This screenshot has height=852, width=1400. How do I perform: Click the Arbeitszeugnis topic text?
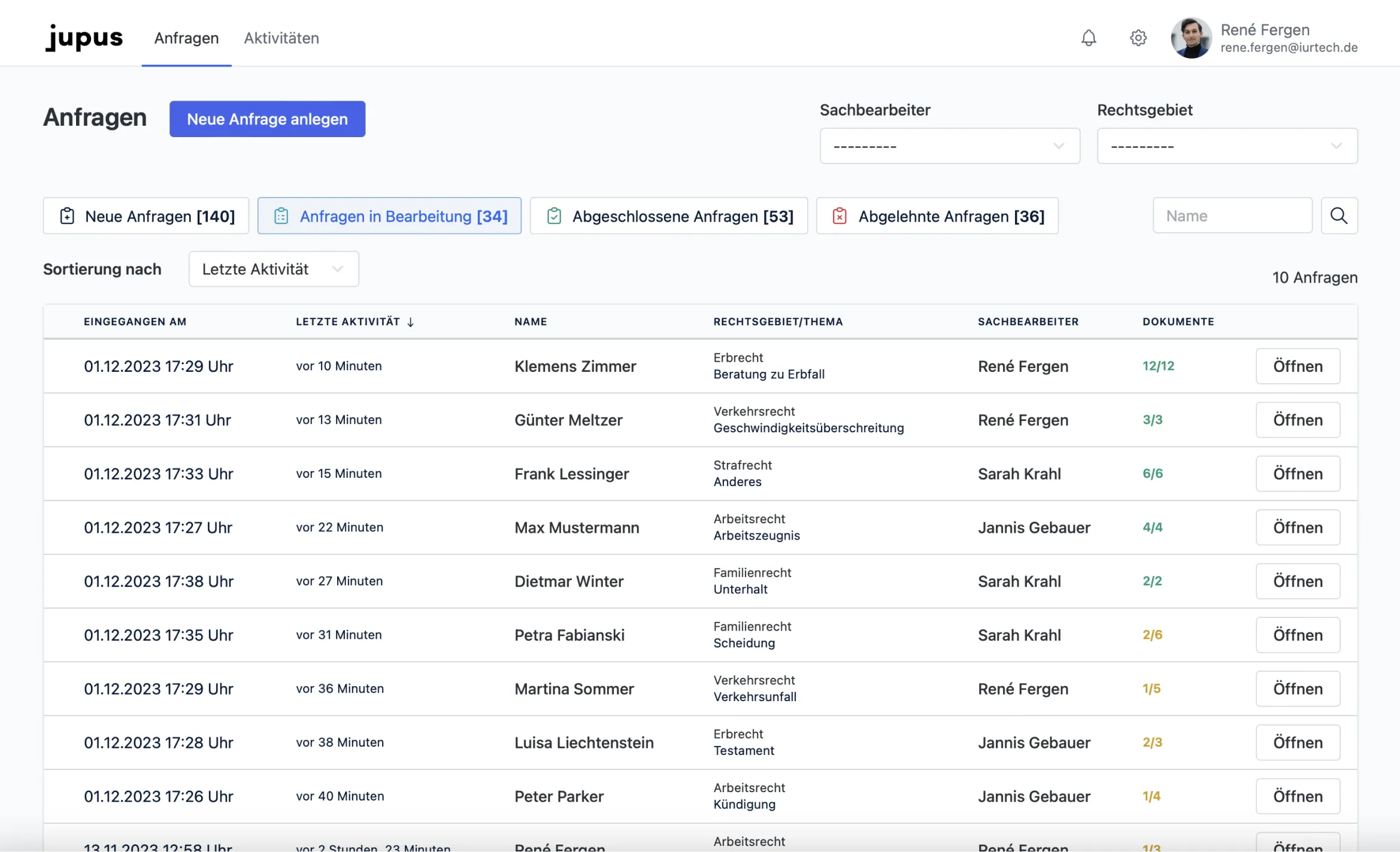(x=756, y=536)
